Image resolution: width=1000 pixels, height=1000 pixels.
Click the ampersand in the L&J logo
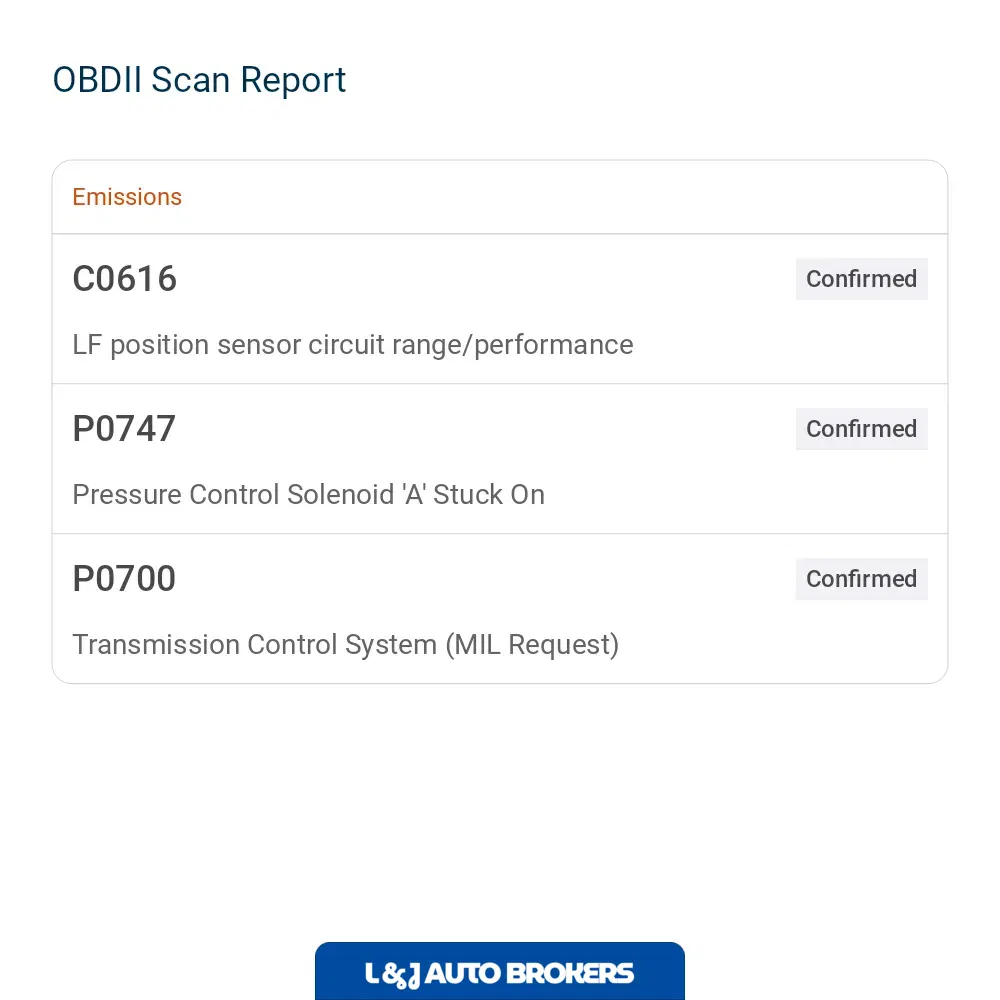point(394,975)
